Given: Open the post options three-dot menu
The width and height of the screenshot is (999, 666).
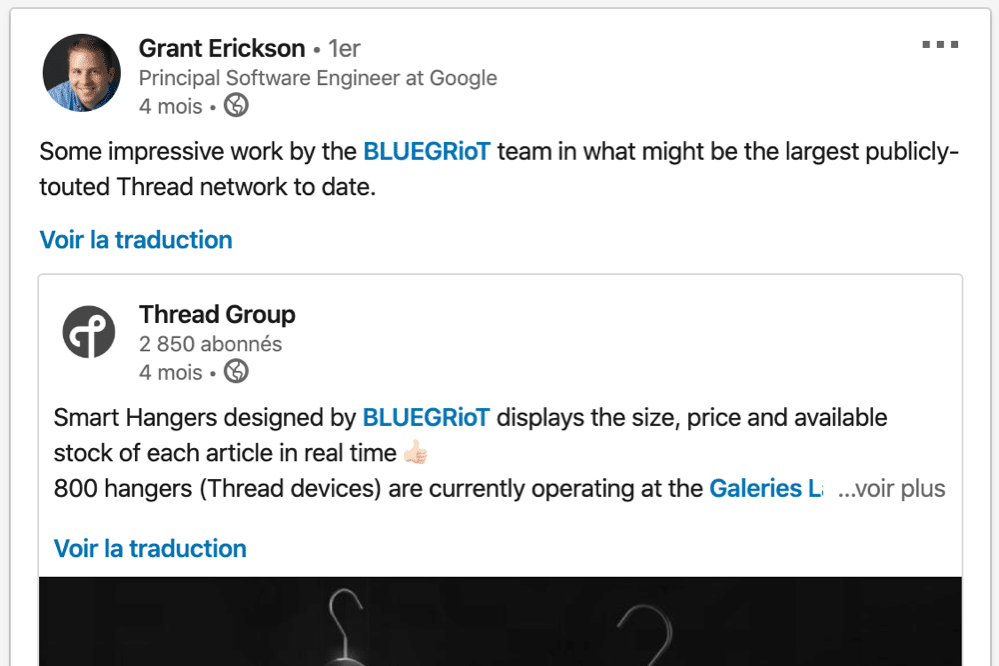Looking at the screenshot, I should click(940, 45).
